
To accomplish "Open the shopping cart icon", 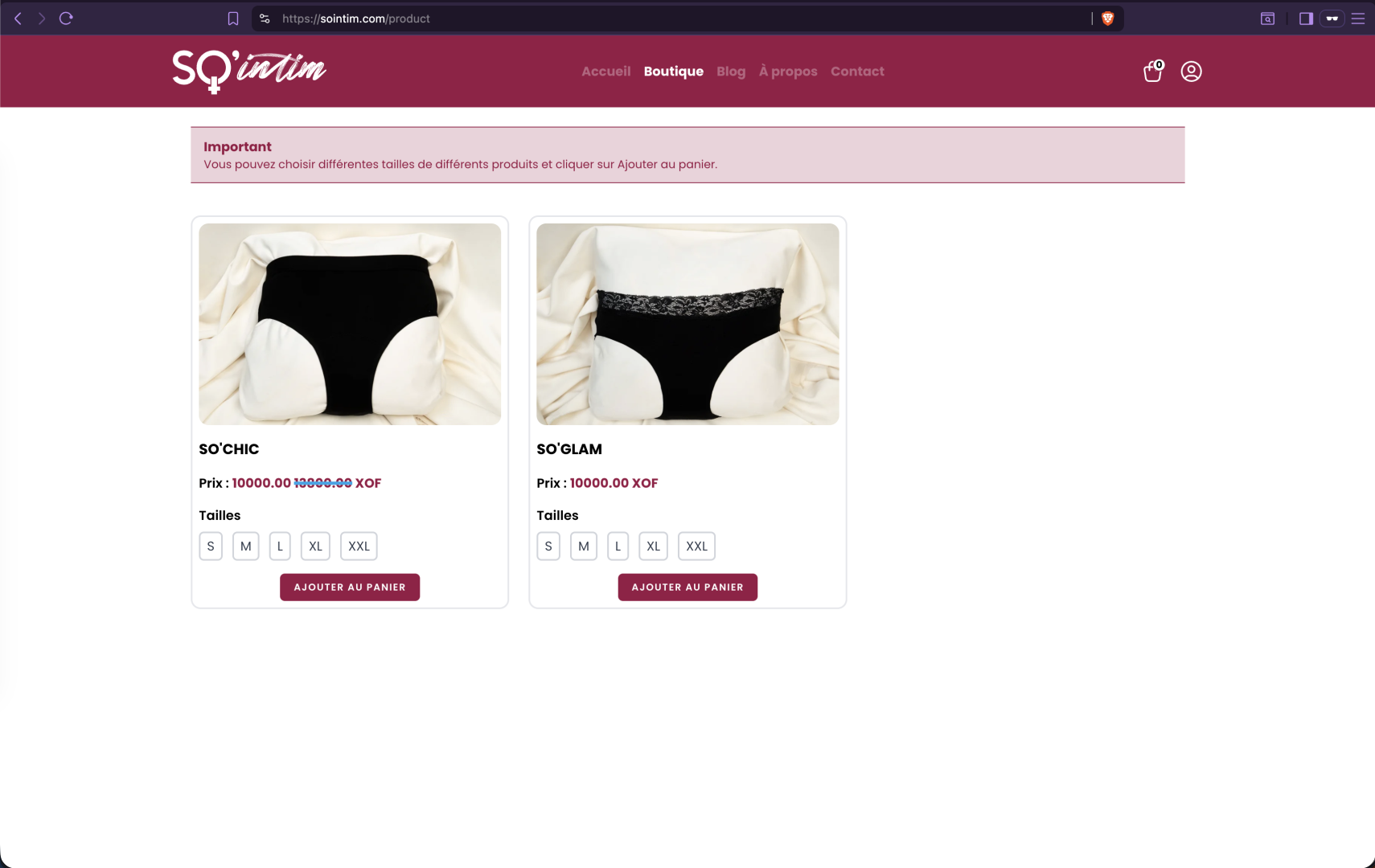I will pos(1153,71).
